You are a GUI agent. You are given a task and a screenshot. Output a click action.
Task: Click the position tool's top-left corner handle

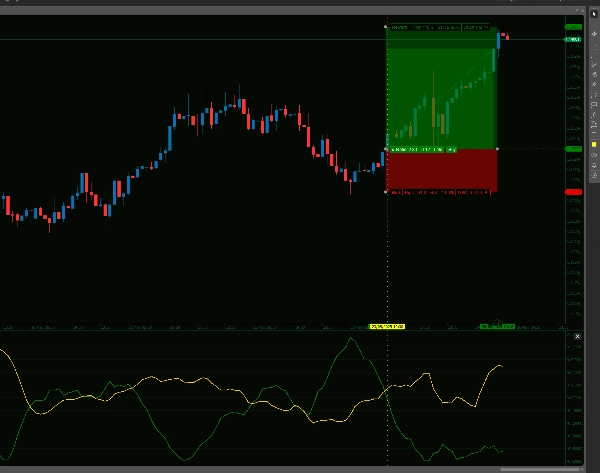(386, 26)
